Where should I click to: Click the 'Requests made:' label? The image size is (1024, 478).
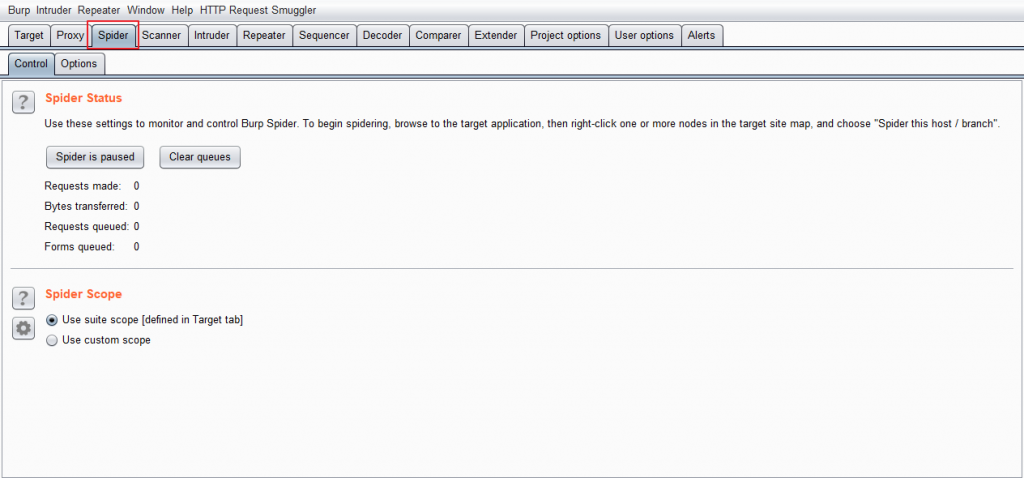pos(82,186)
